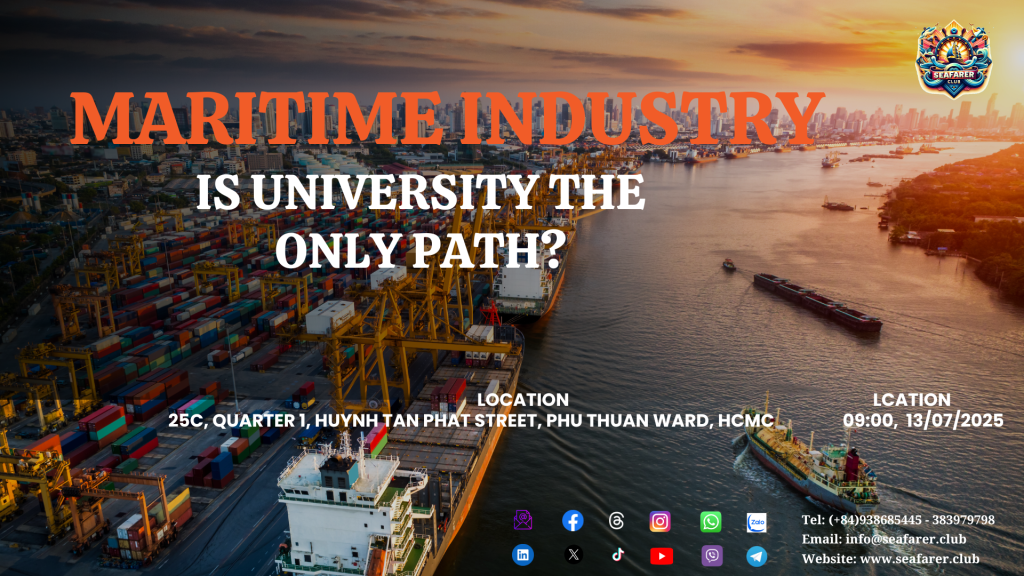Click the Tel phone number line

(898, 520)
